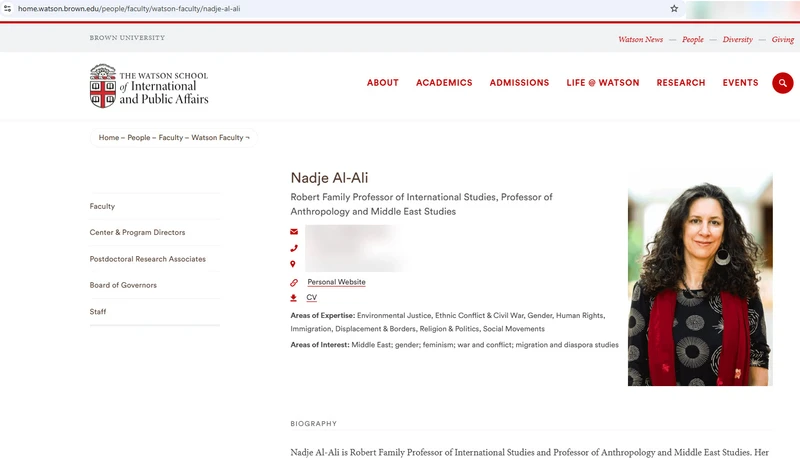Click the red search icon button
This screenshot has width=800, height=458.
coord(782,83)
